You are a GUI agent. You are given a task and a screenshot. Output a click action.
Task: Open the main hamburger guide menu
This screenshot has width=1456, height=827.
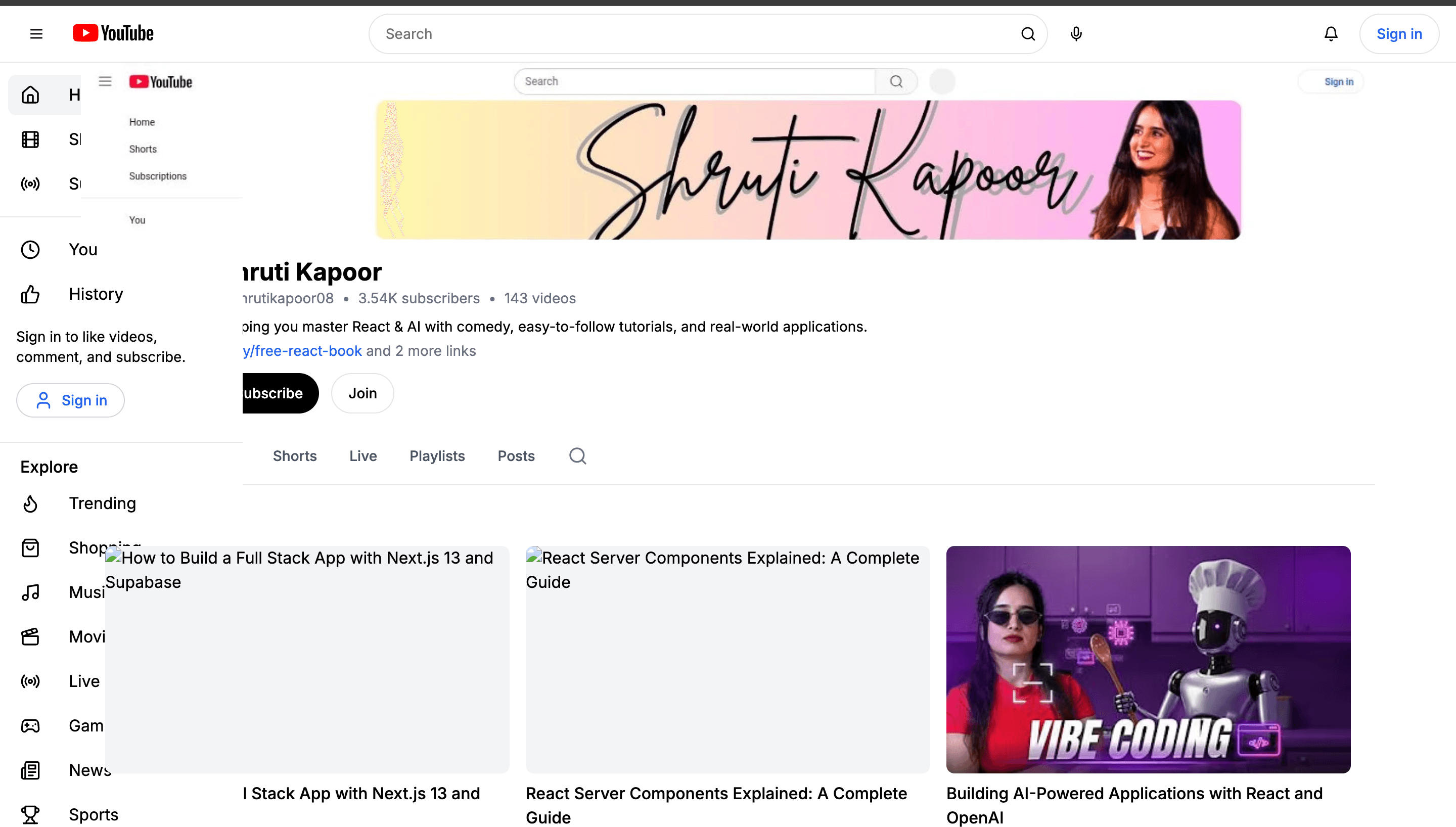click(x=36, y=34)
